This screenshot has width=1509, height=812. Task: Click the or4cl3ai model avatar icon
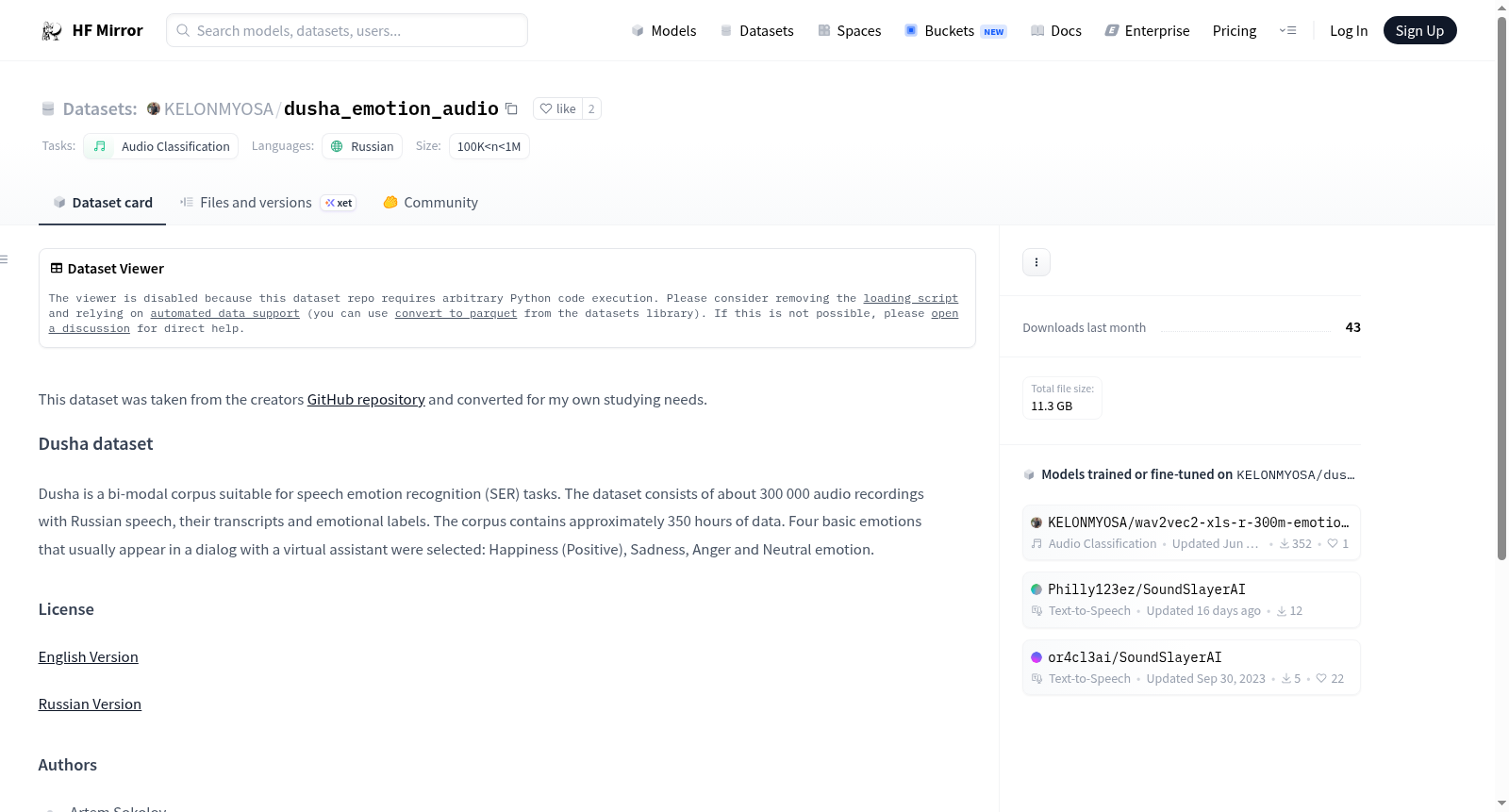(x=1036, y=657)
